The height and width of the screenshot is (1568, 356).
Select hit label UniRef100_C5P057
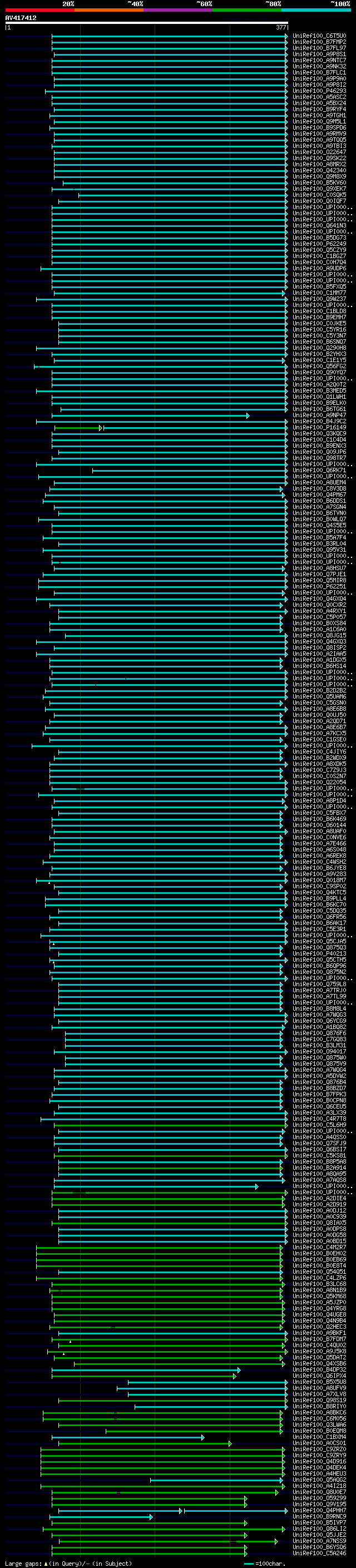click(x=319, y=617)
